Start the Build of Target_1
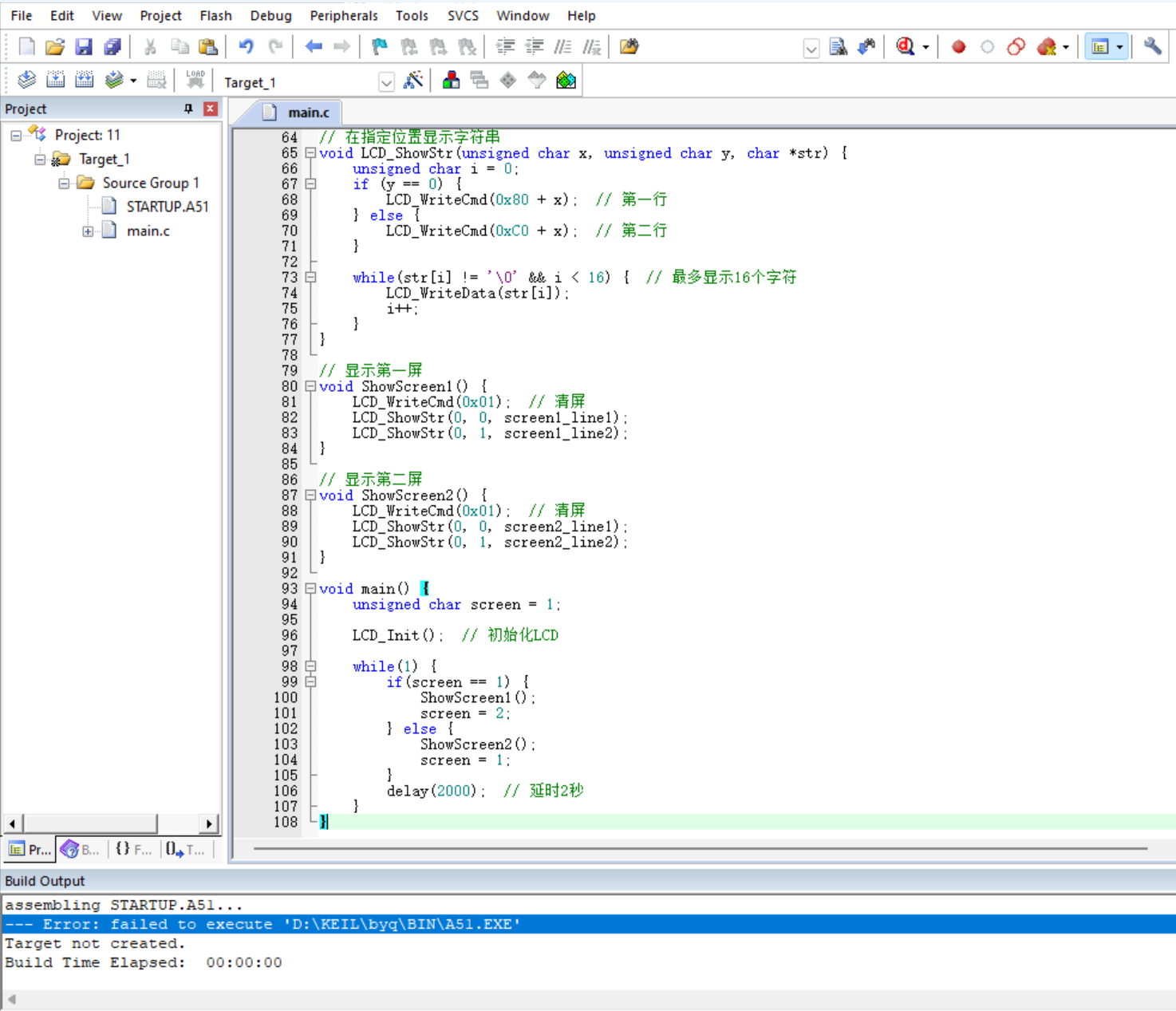This screenshot has width=1176, height=1011. point(56,79)
